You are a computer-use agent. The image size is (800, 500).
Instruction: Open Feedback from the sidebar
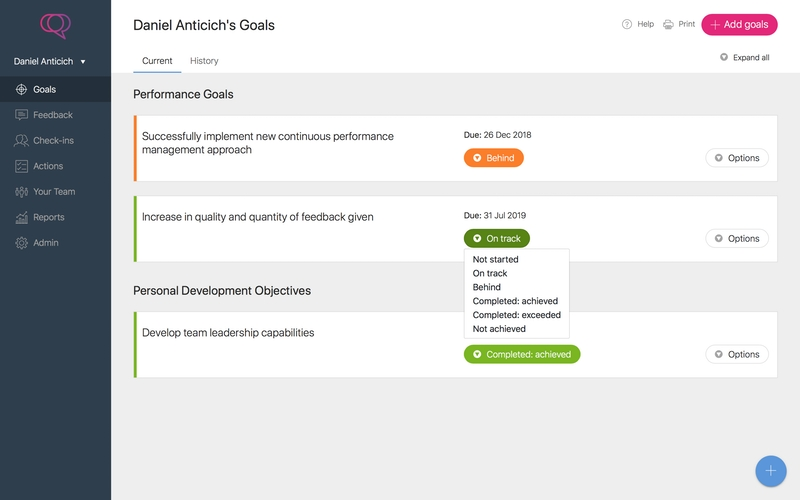pos(52,115)
